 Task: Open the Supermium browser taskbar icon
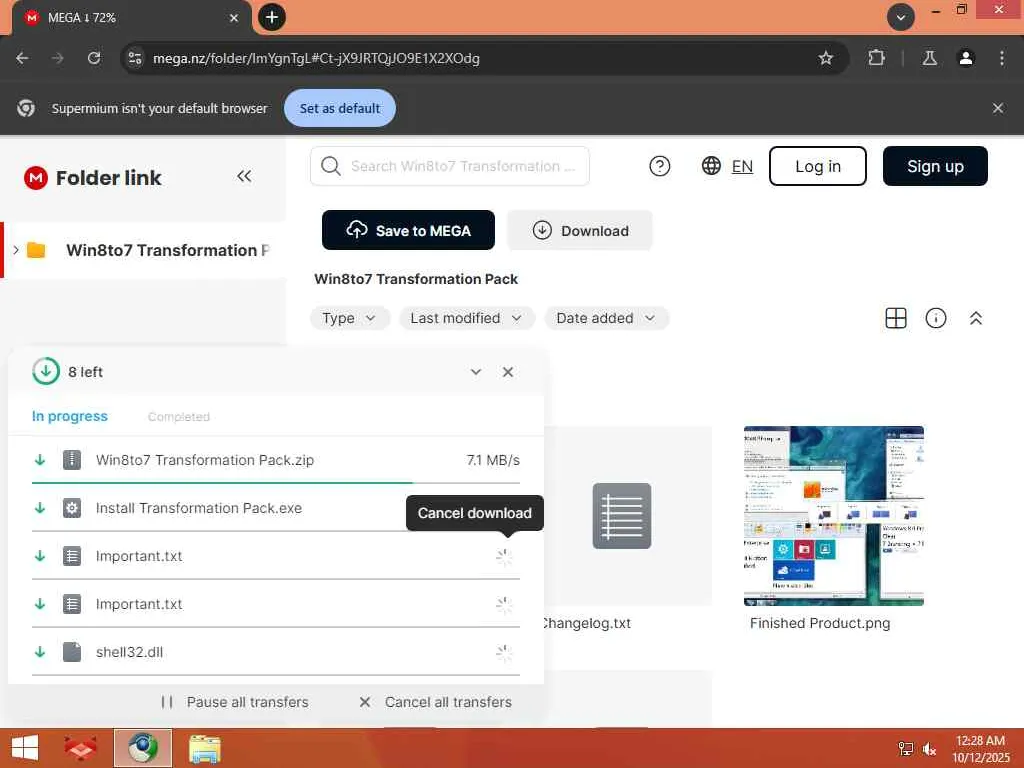143,748
